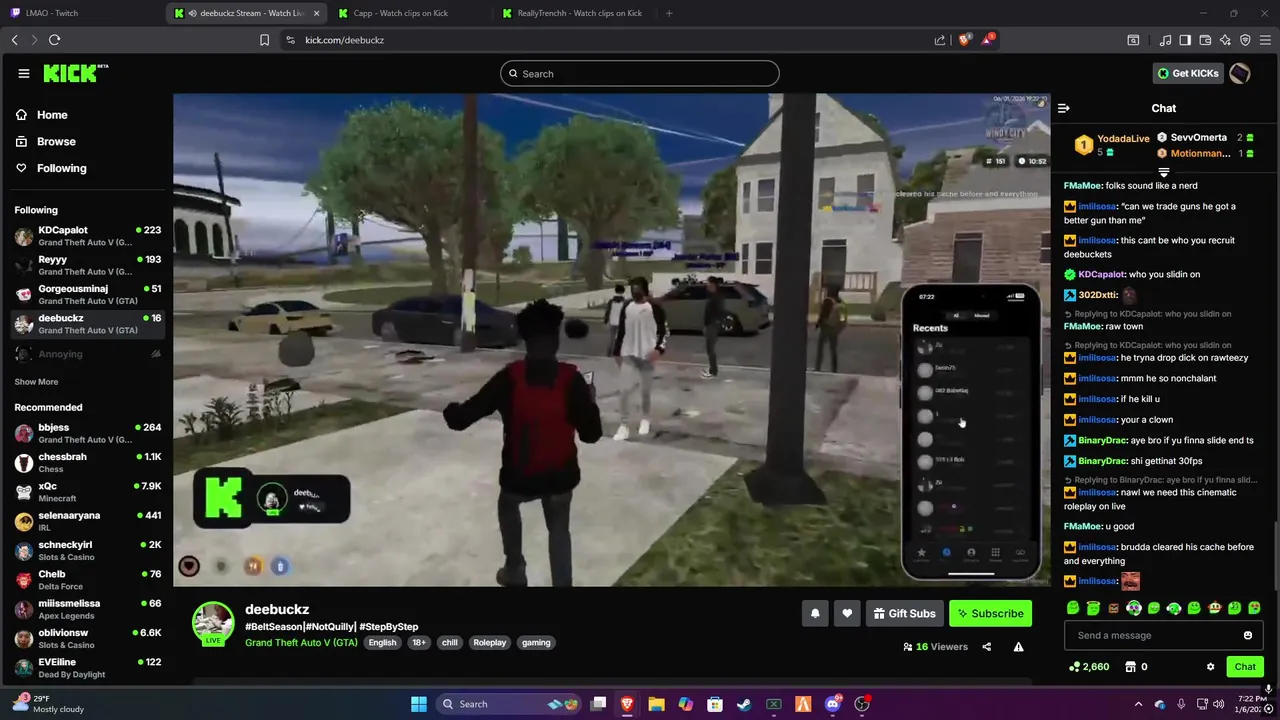
Task: Click YodadaLive top gifter entry
Action: (1111, 145)
